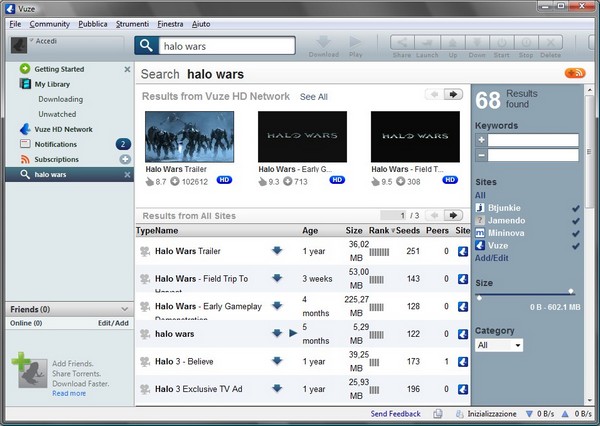Click the Read more link
This screenshot has width=600, height=426.
(69, 393)
